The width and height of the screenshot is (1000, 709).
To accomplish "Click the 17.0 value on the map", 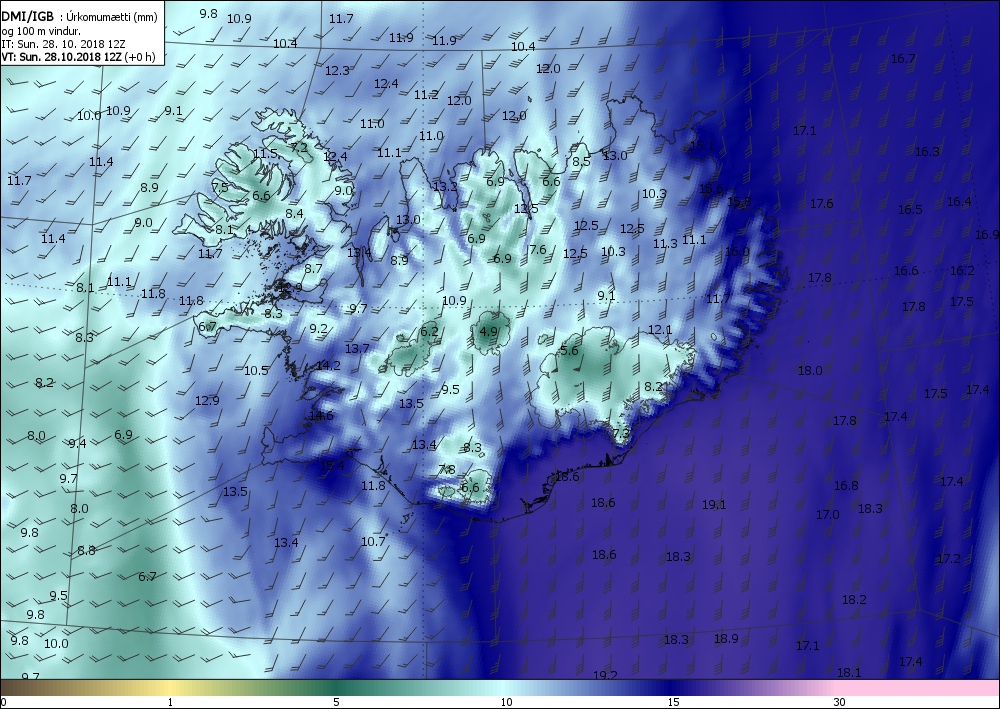I will (x=827, y=515).
